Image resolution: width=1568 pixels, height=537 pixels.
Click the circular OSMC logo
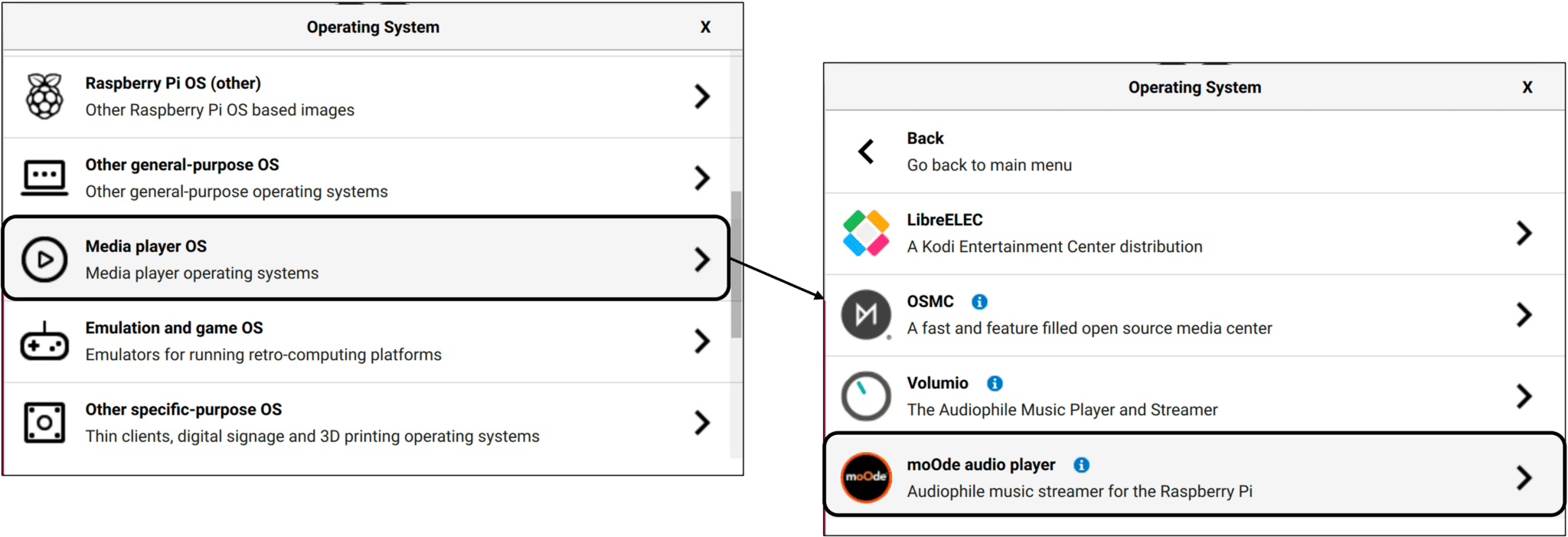[865, 315]
